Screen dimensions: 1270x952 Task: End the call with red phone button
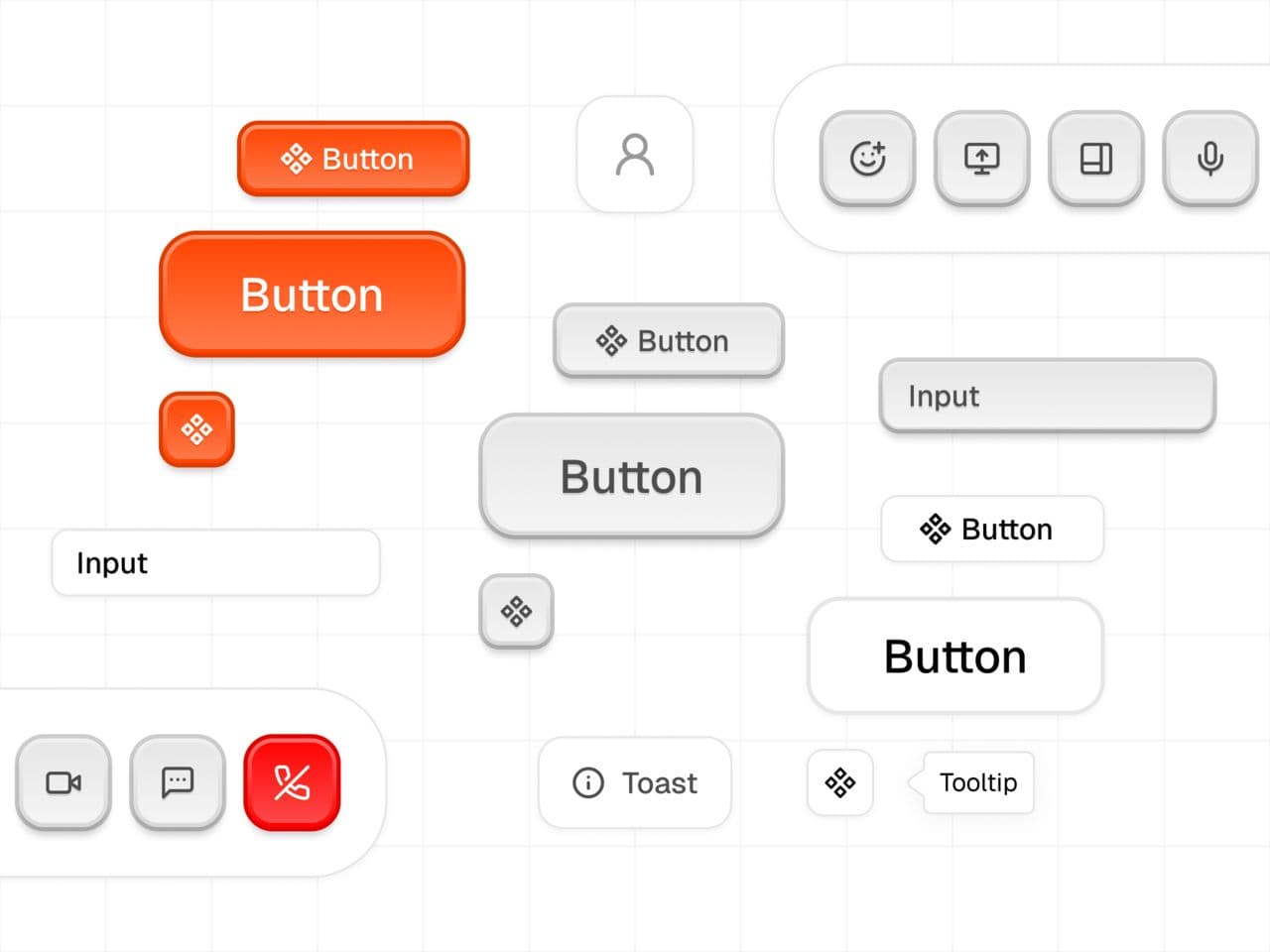click(292, 782)
